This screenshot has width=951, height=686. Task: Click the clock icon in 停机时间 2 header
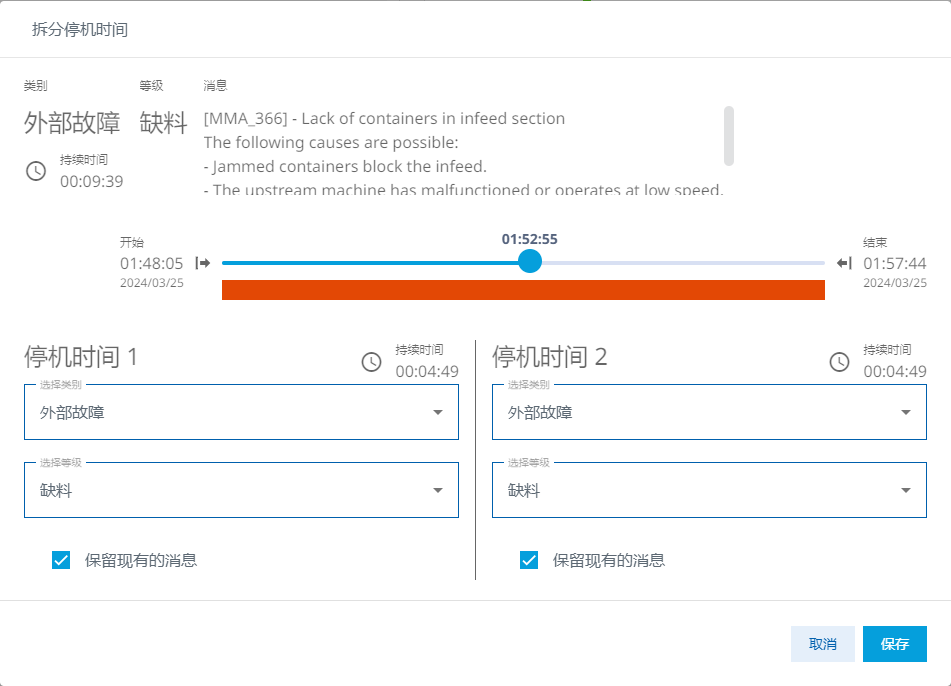point(838,361)
